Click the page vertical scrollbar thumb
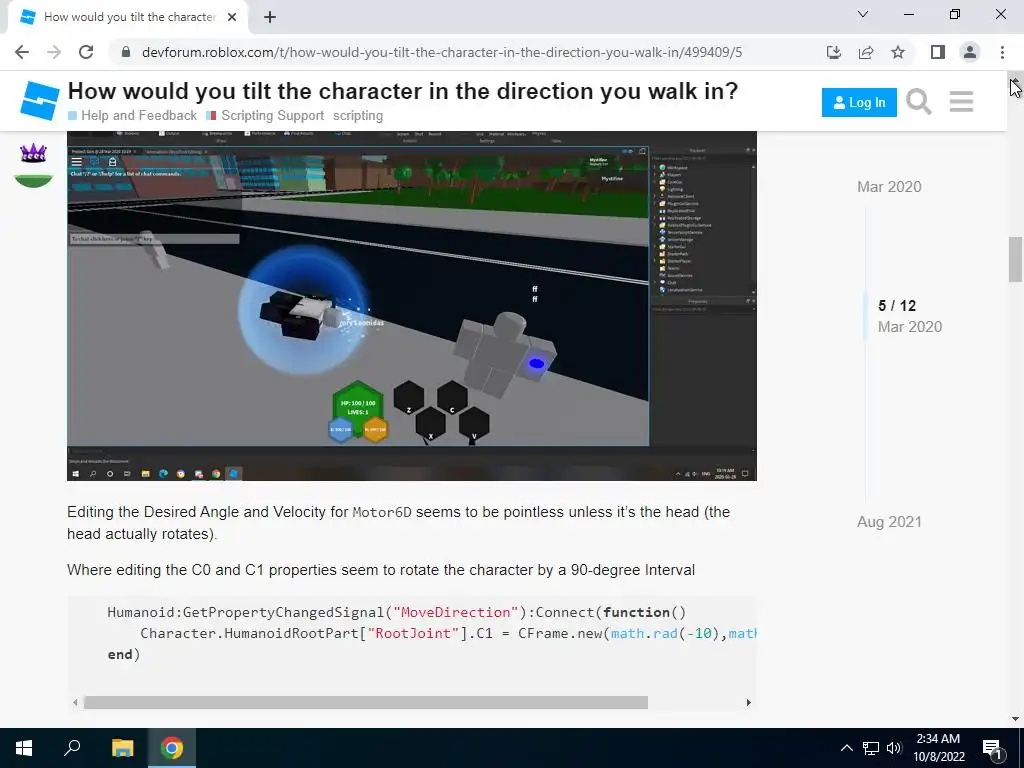The height and width of the screenshot is (768, 1024). coord(1015,260)
